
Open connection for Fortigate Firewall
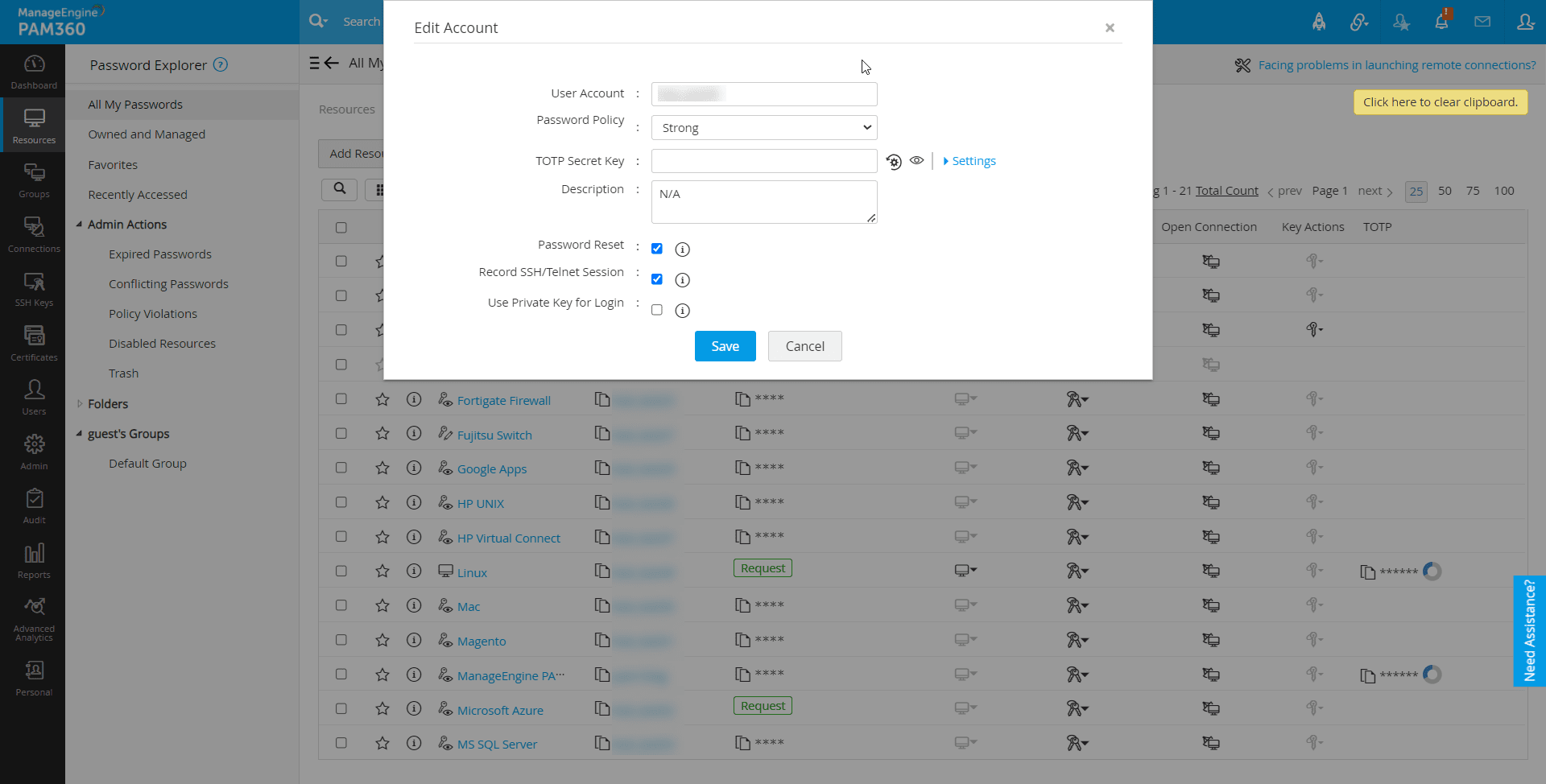[1211, 399]
